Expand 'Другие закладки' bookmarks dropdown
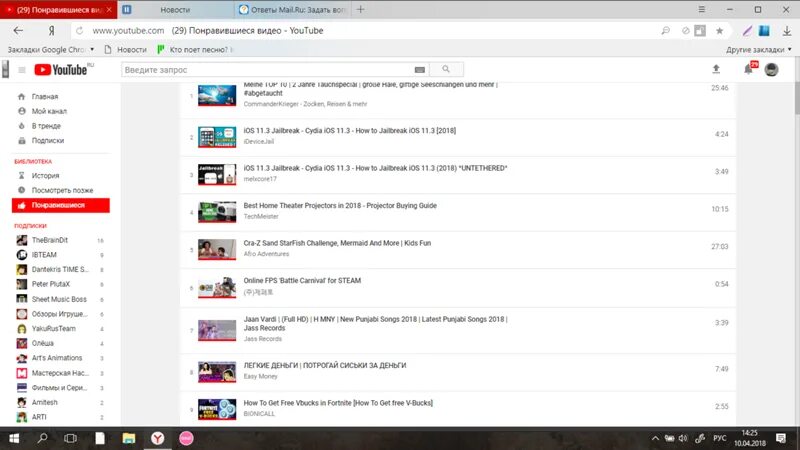Screen dimensions: 800x450 click(x=759, y=49)
